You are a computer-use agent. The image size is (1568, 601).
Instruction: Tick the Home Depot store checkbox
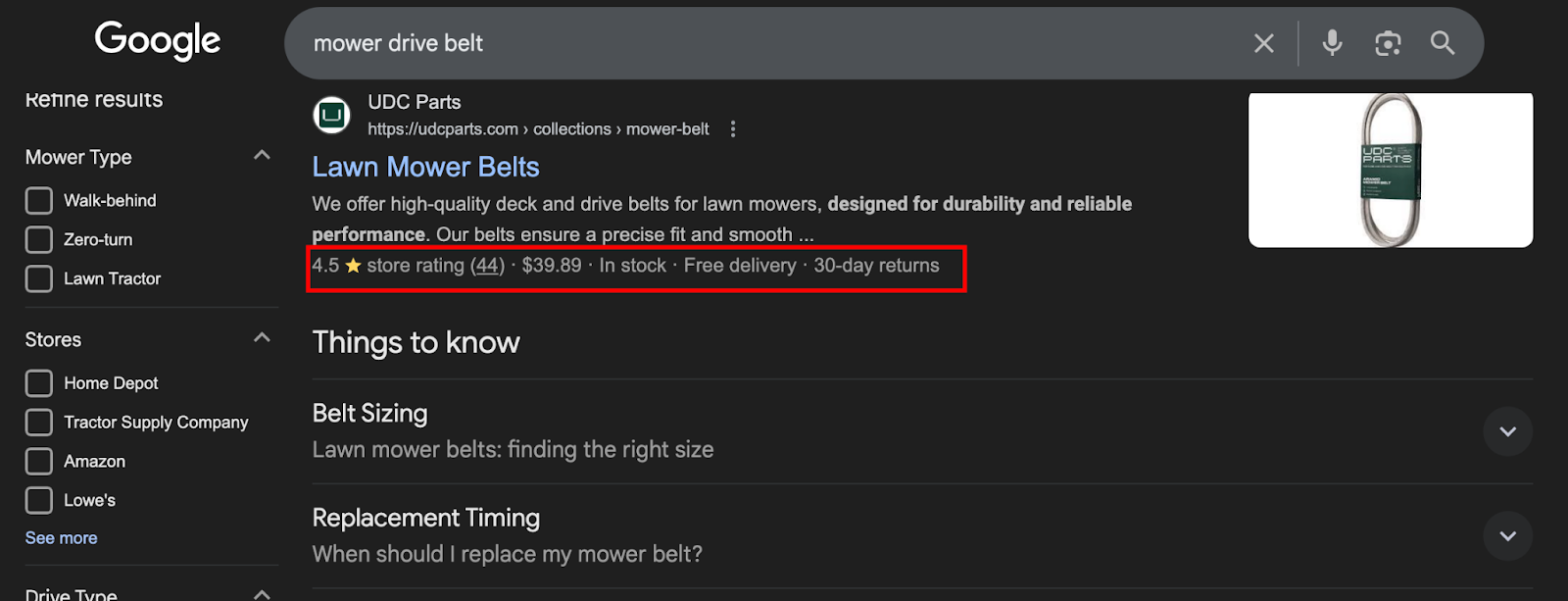coord(39,383)
